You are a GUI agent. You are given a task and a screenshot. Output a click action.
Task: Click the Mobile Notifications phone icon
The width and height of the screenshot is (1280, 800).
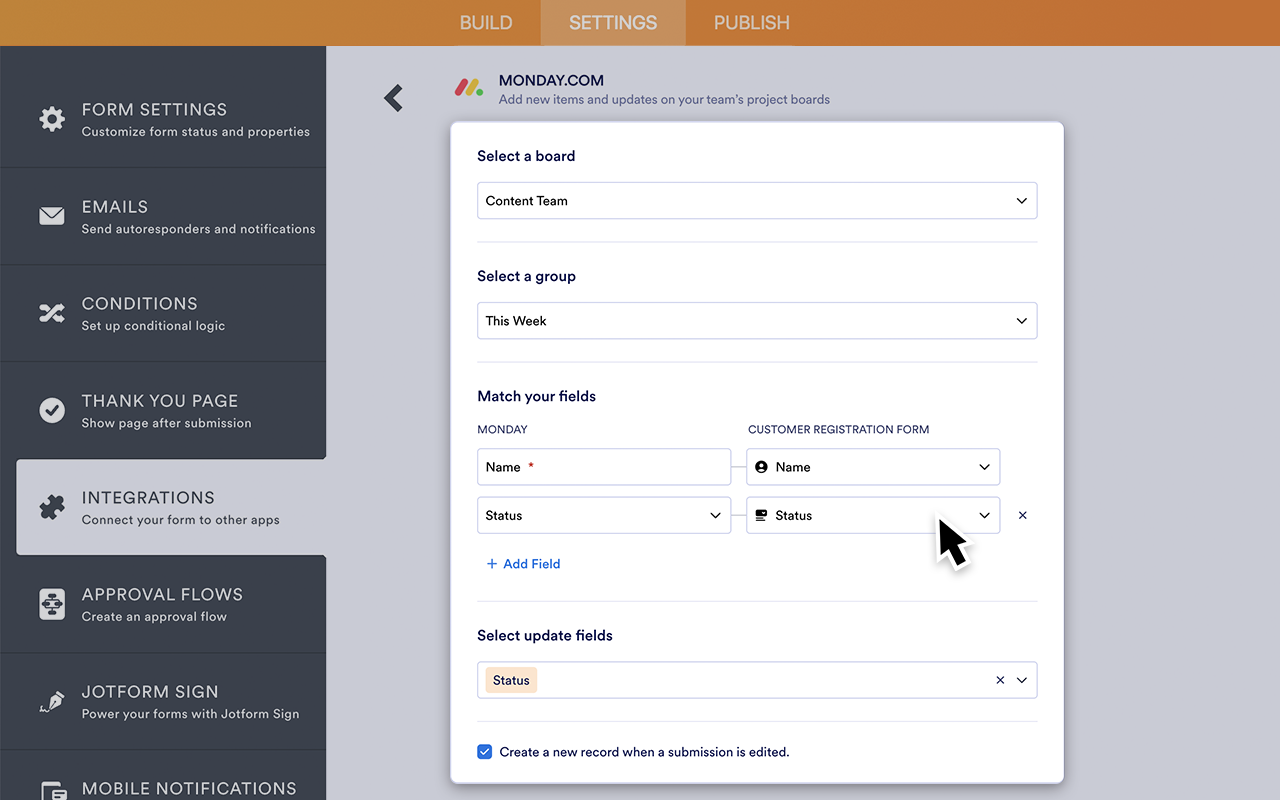click(52, 790)
